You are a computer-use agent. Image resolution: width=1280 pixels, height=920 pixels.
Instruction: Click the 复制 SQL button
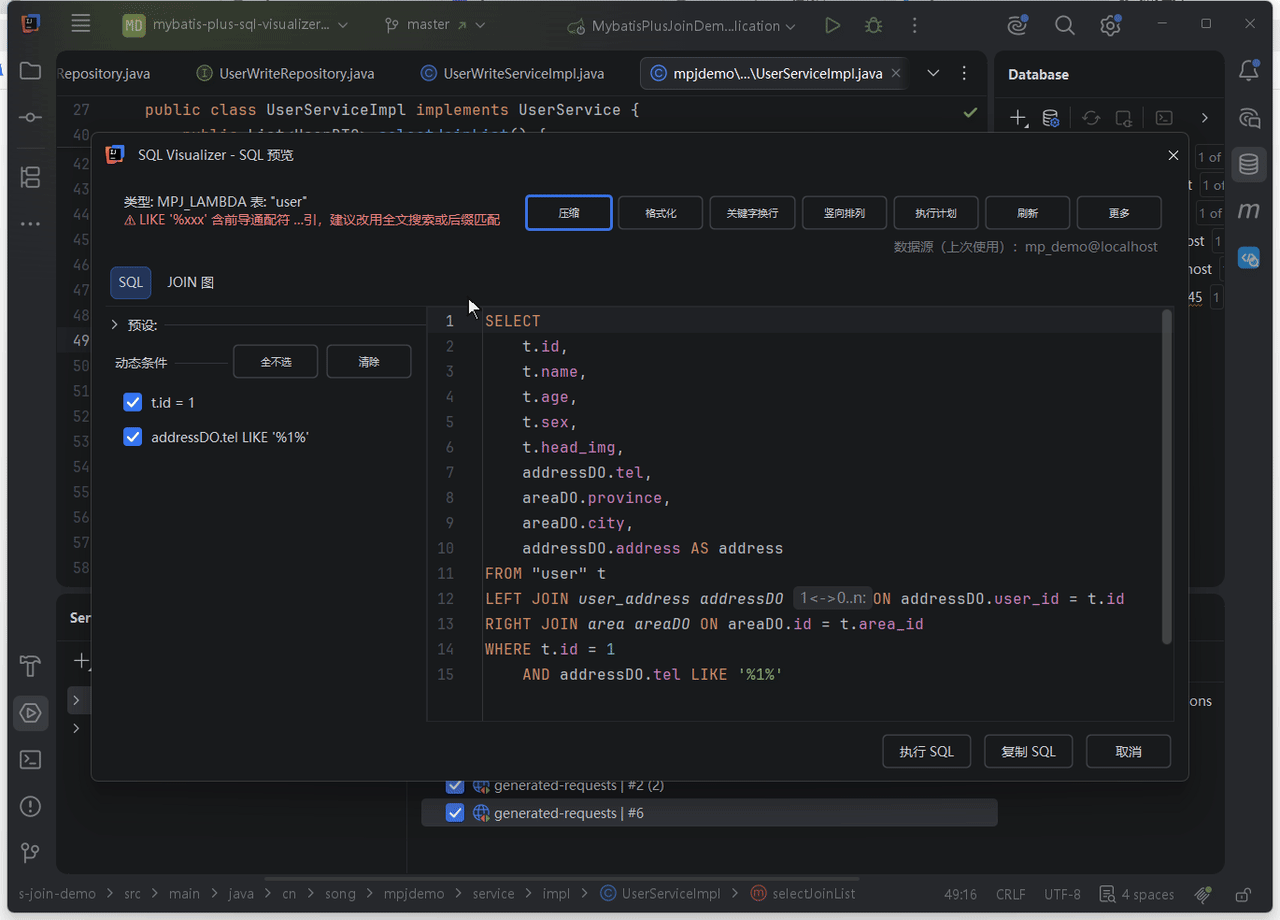(x=1029, y=752)
